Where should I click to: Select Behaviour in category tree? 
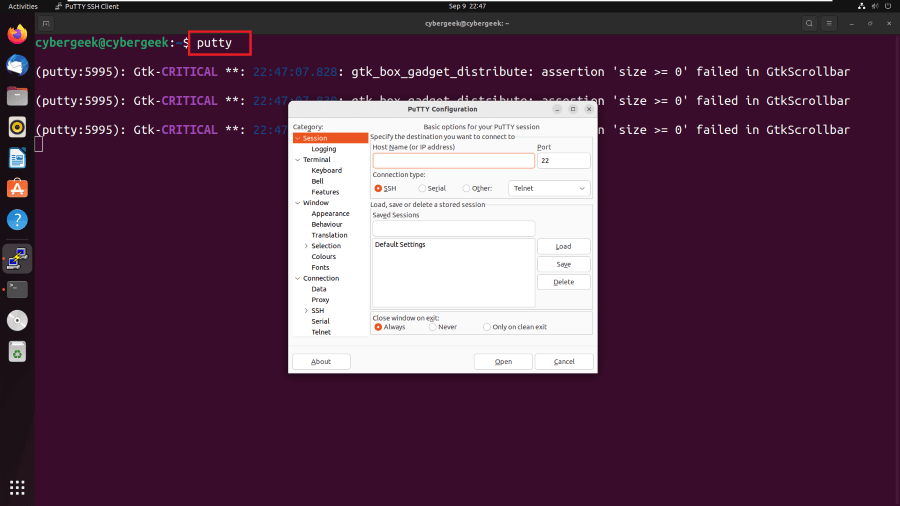(x=327, y=224)
